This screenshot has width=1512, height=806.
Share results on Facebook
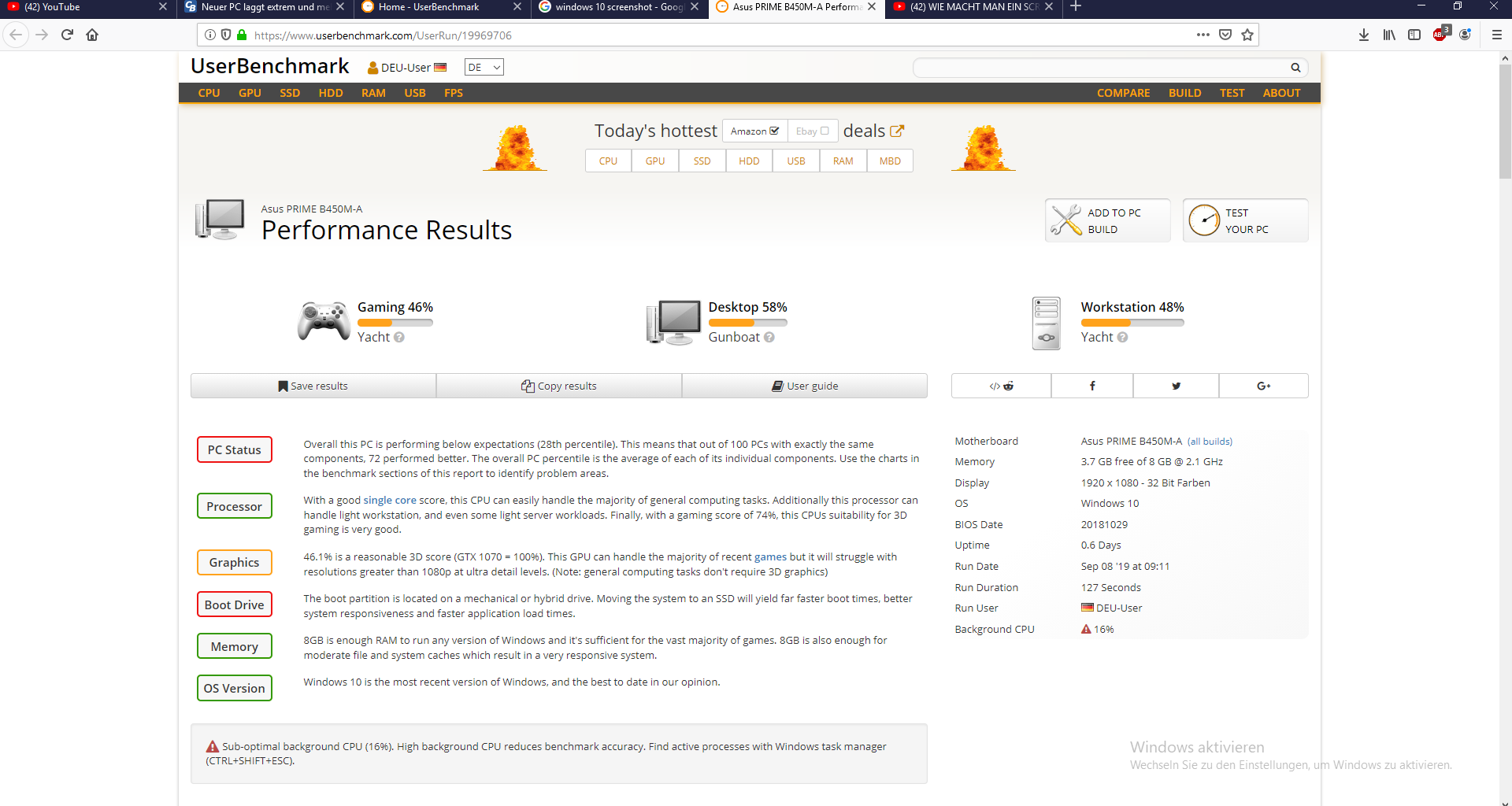tap(1092, 386)
